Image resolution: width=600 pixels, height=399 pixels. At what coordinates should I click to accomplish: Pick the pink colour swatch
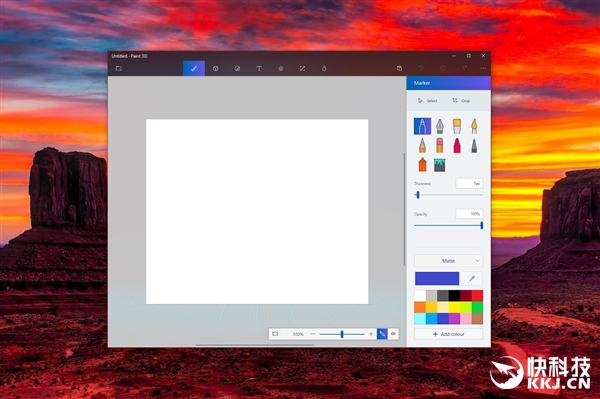[466, 319]
